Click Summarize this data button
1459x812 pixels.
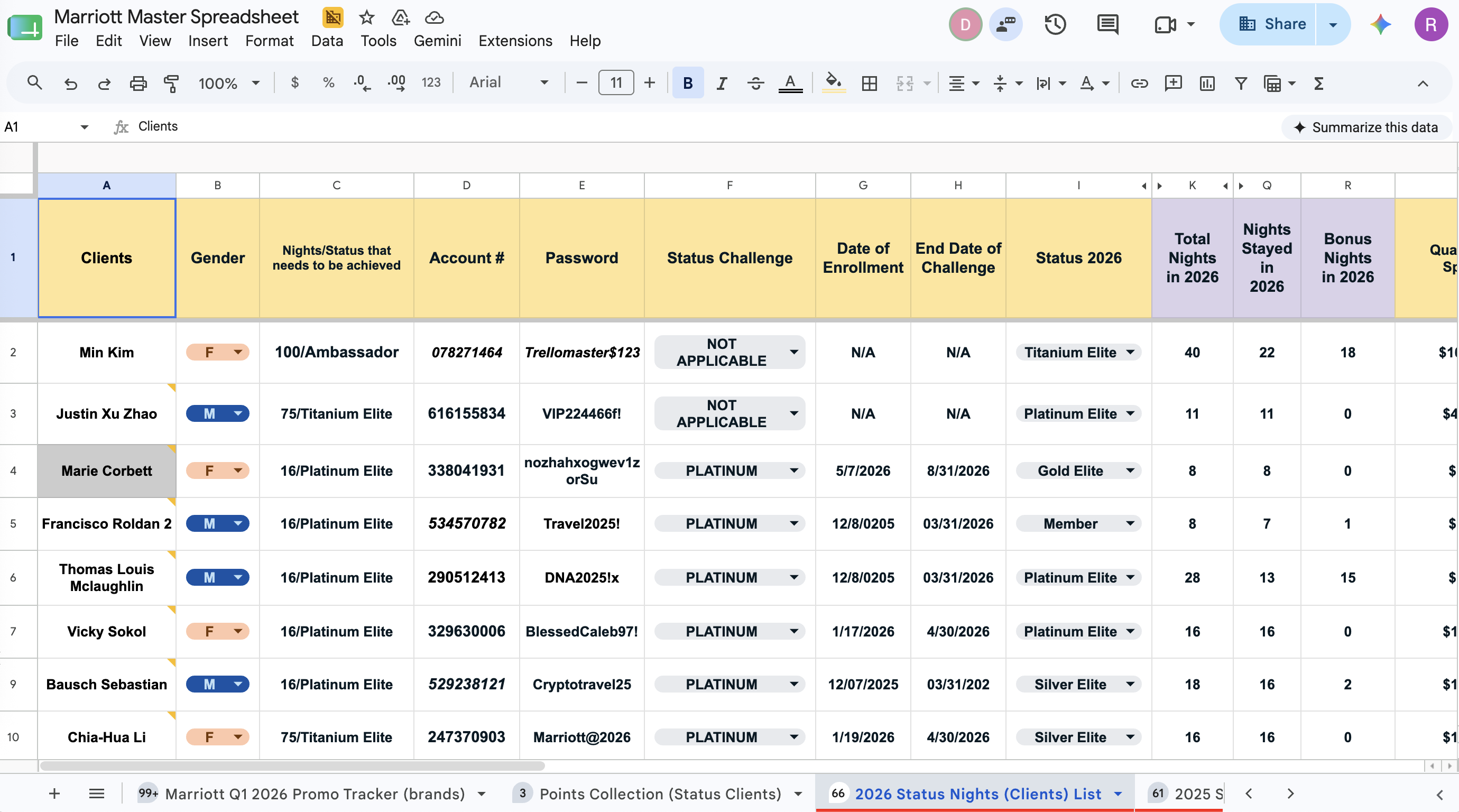tap(1366, 127)
